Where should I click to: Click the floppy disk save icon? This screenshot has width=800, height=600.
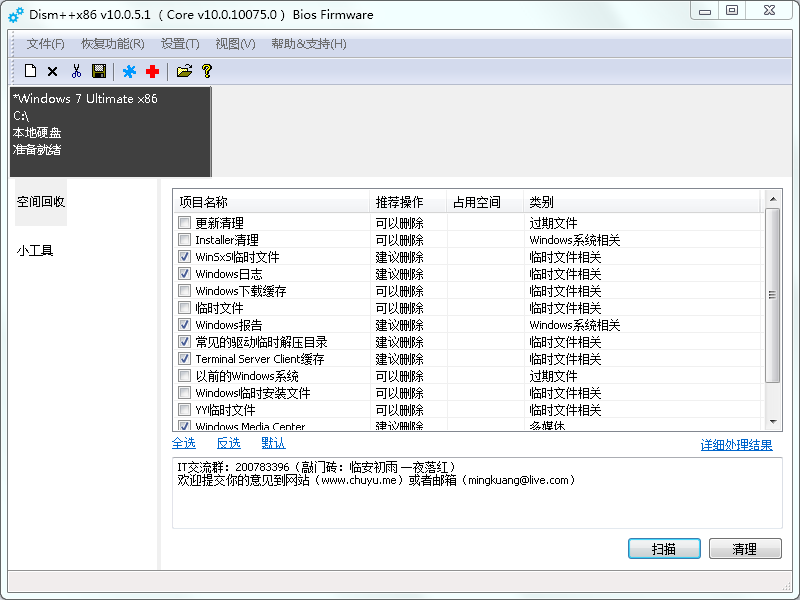(x=99, y=71)
